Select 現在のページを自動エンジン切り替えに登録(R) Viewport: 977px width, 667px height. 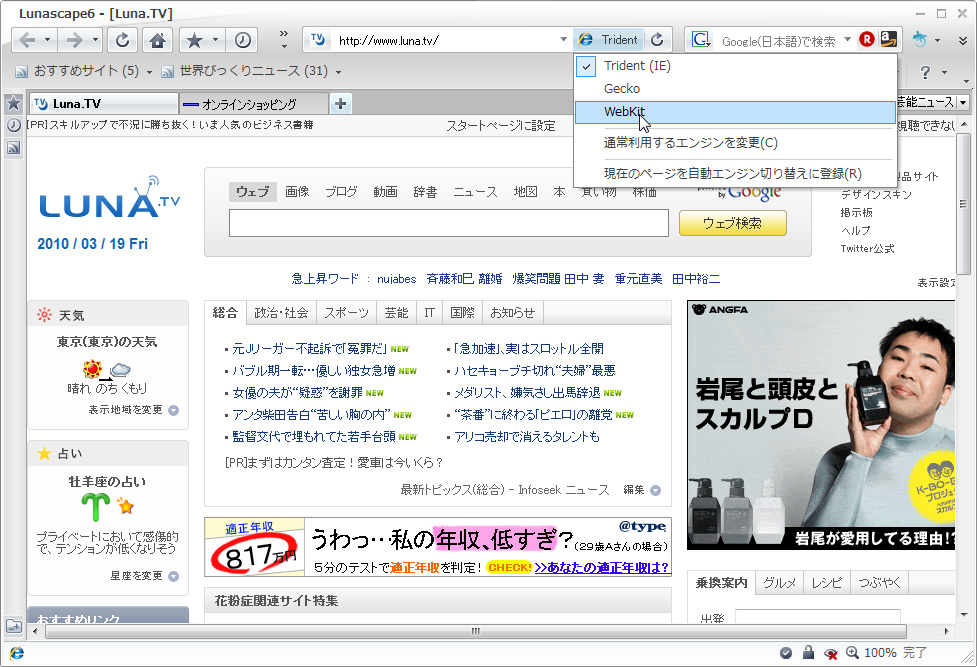click(736, 173)
